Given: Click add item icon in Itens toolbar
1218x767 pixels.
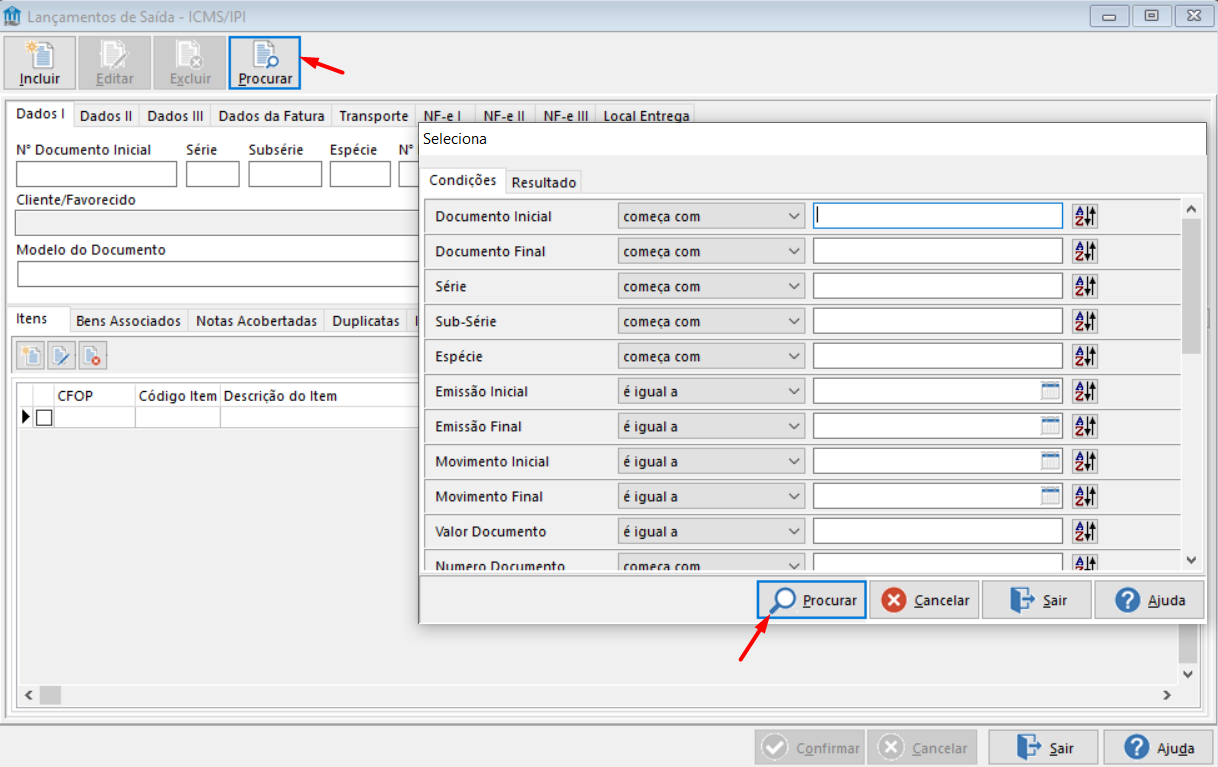Looking at the screenshot, I should 32,354.
